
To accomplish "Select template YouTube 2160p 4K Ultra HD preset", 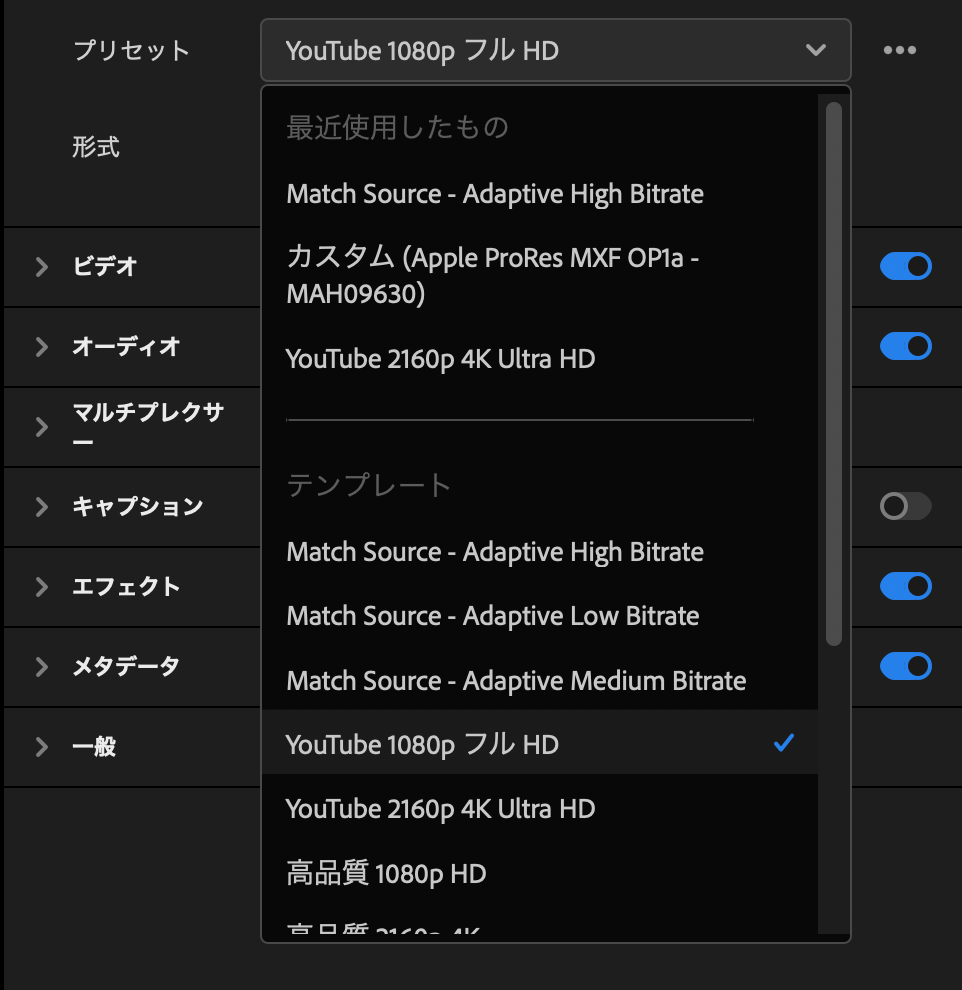I will (x=540, y=809).
